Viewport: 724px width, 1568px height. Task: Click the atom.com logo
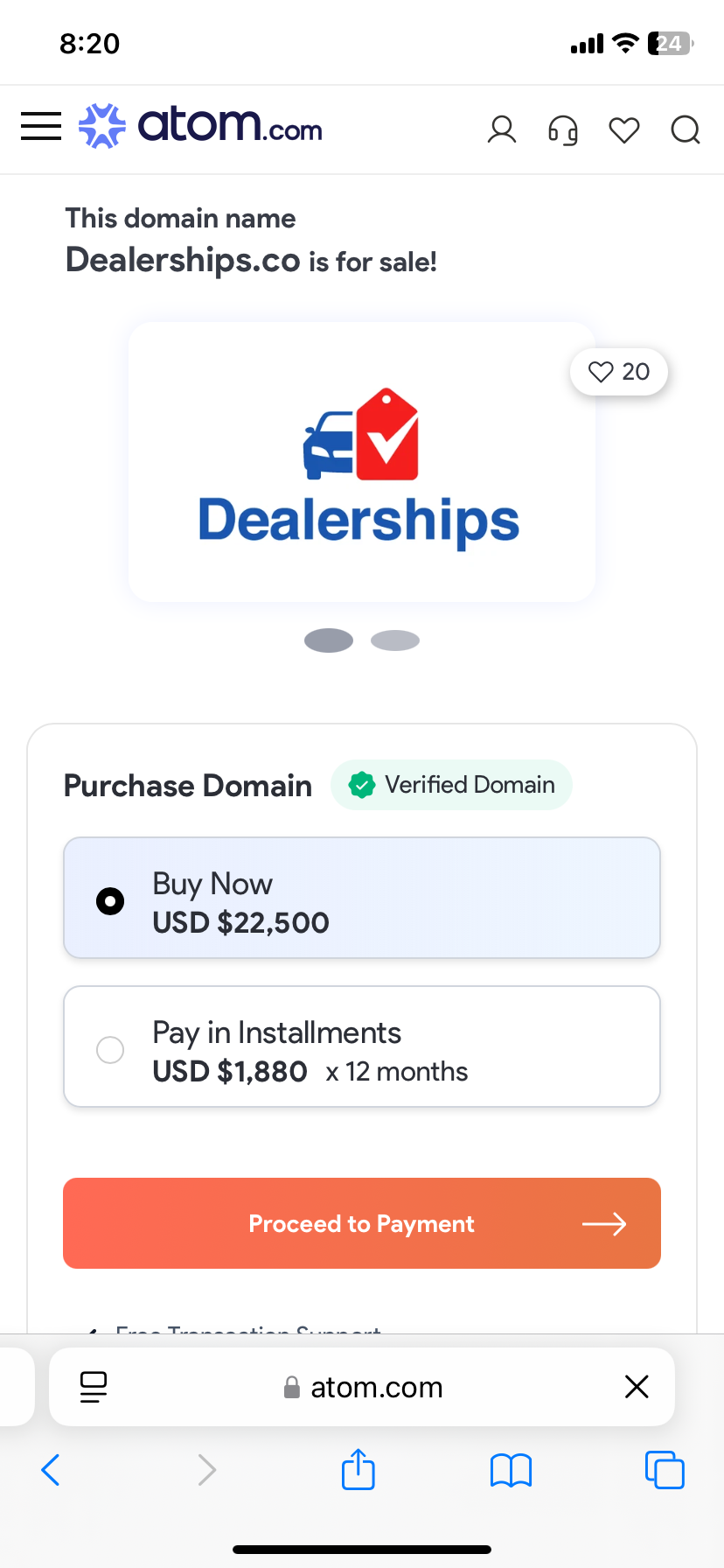200,125
